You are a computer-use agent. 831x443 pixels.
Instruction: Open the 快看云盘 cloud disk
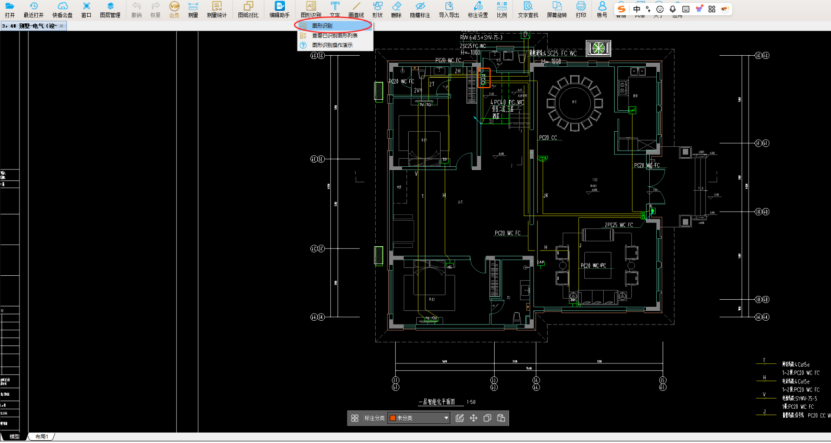62,8
